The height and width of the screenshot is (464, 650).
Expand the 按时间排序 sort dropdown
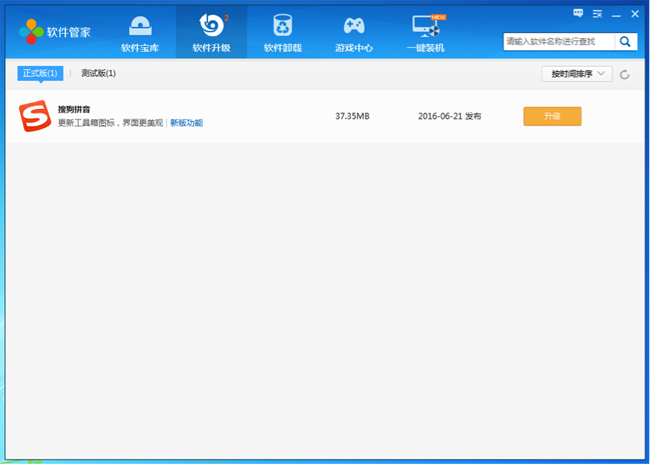(x=576, y=74)
